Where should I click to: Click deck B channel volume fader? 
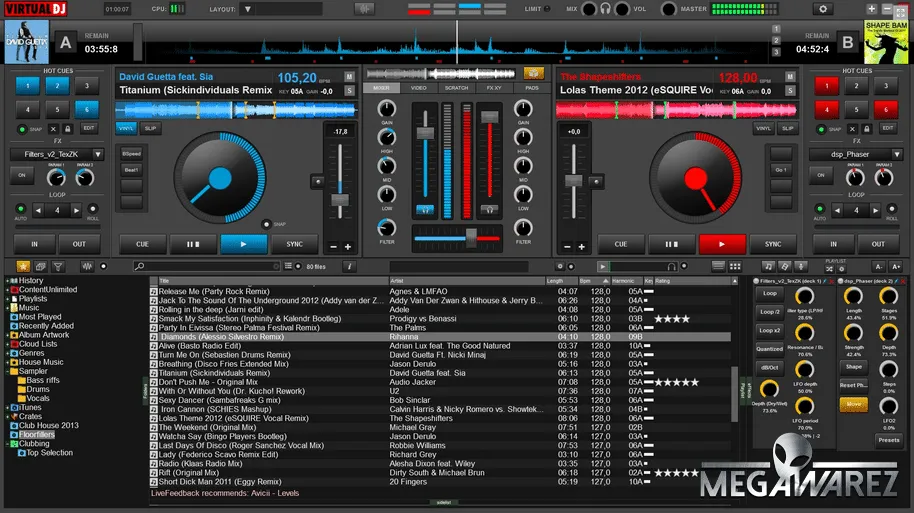(x=490, y=117)
